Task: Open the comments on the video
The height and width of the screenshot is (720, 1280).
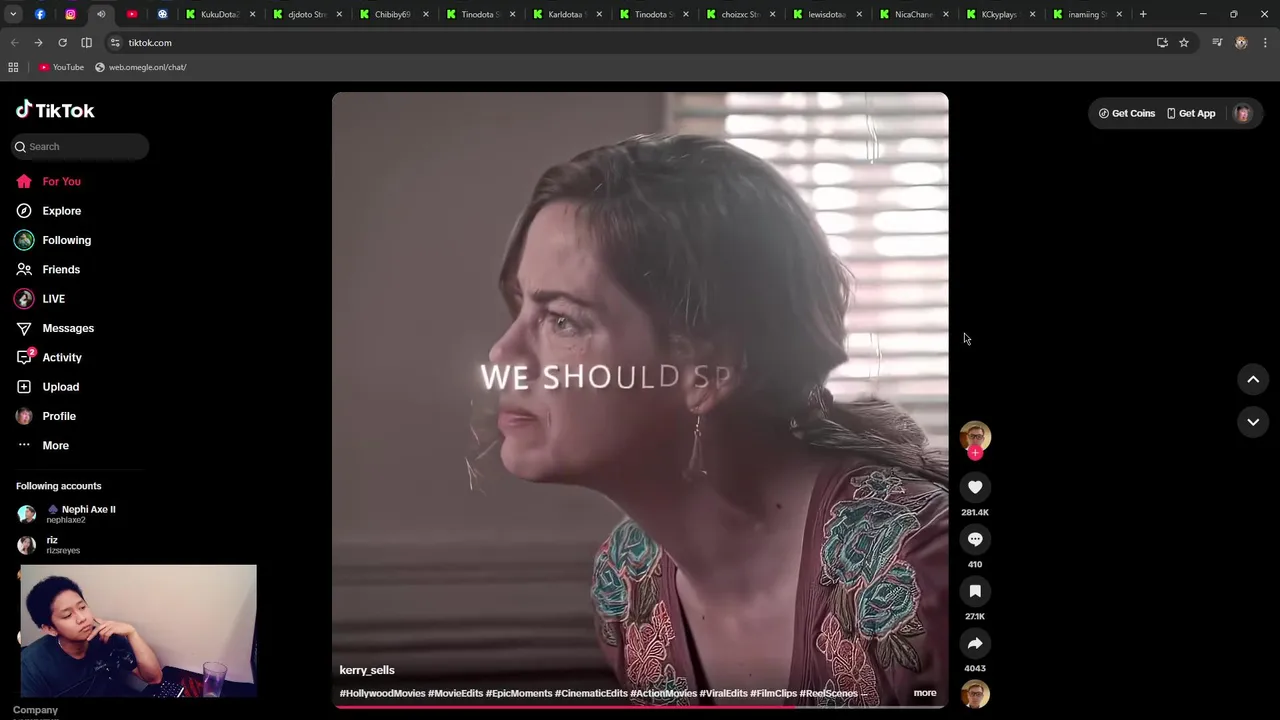Action: (x=975, y=539)
